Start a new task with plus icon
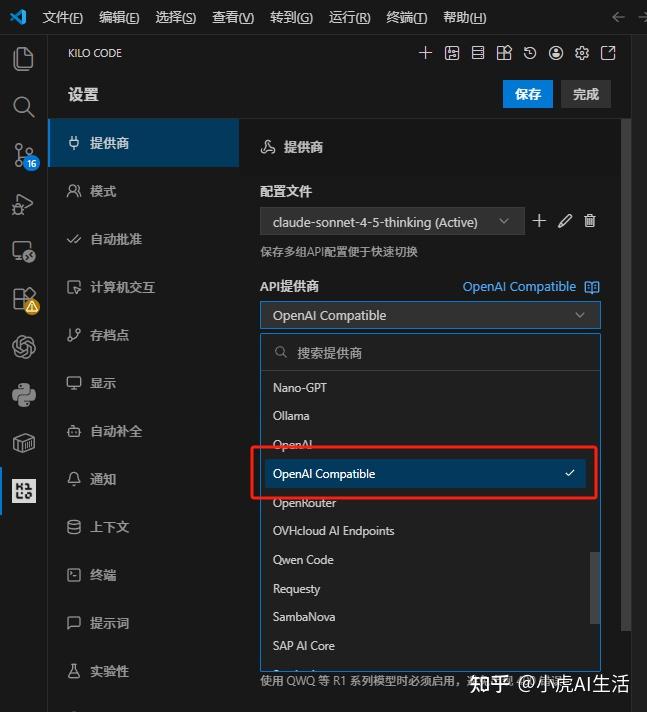The width and height of the screenshot is (647, 712). (425, 53)
